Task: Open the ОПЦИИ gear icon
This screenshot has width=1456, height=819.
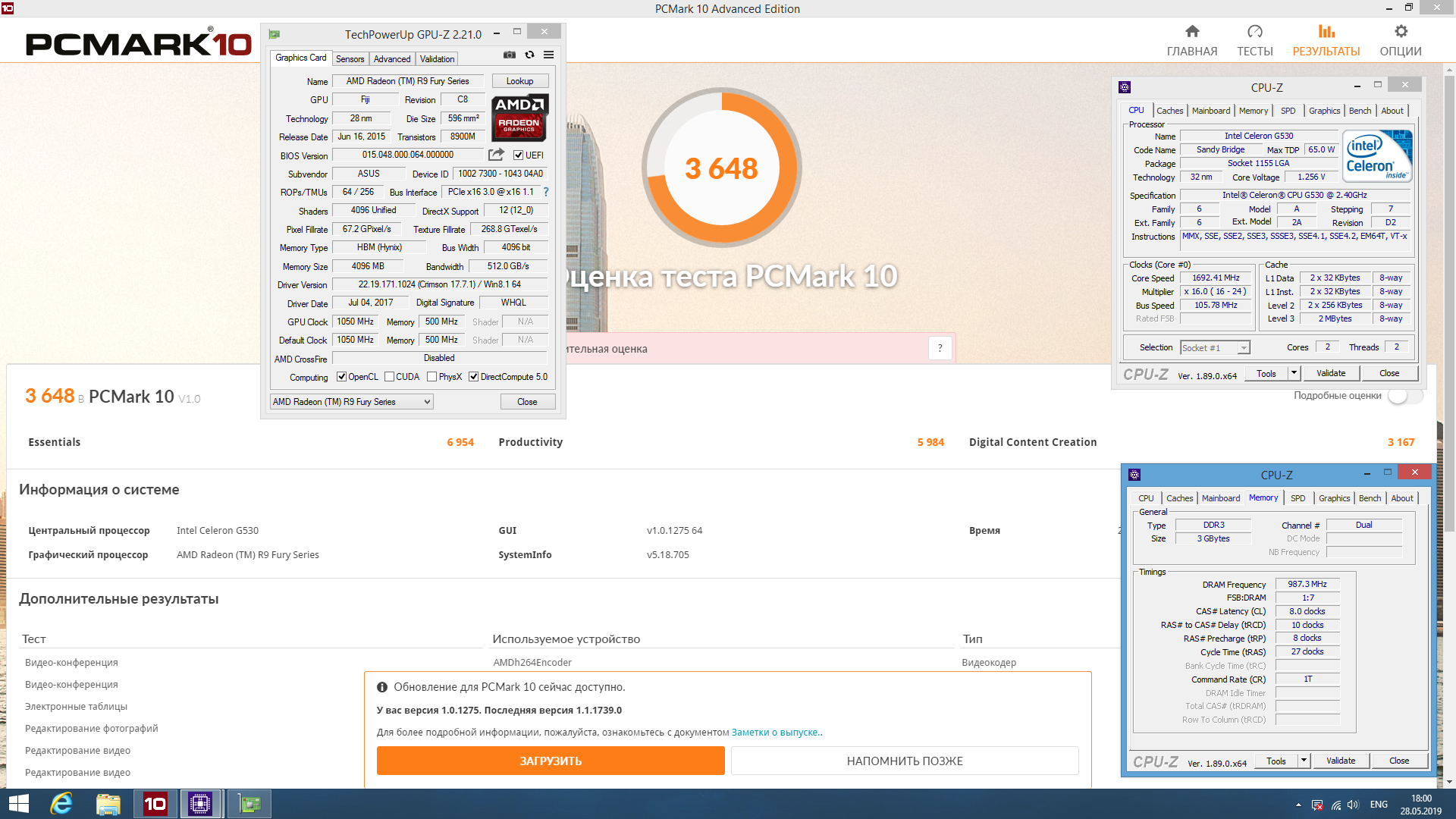Action: coord(1401,32)
